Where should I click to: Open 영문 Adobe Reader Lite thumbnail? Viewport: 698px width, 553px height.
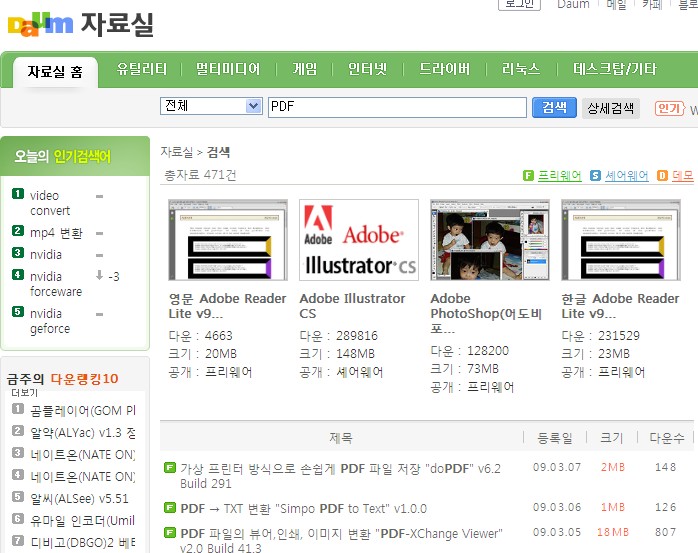(x=228, y=240)
